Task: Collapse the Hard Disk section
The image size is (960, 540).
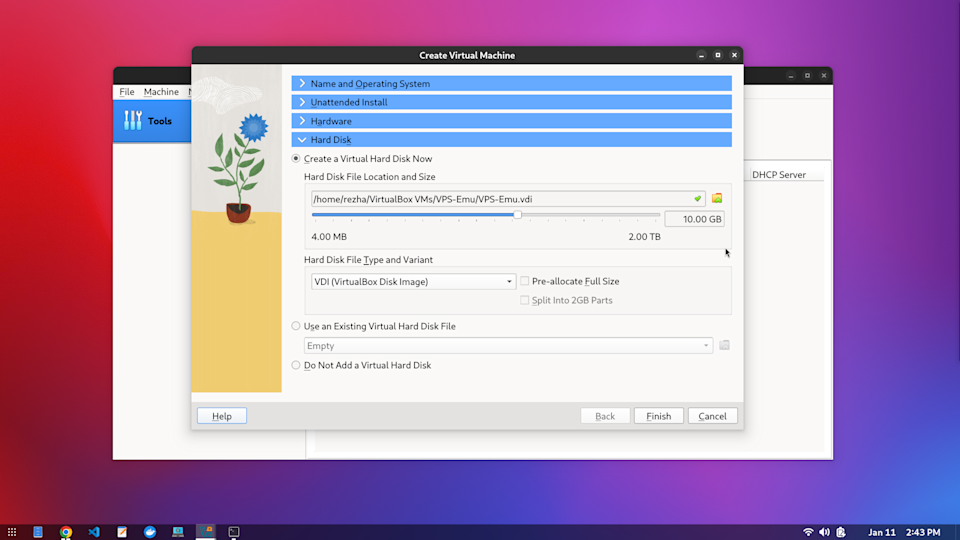Action: (x=512, y=140)
